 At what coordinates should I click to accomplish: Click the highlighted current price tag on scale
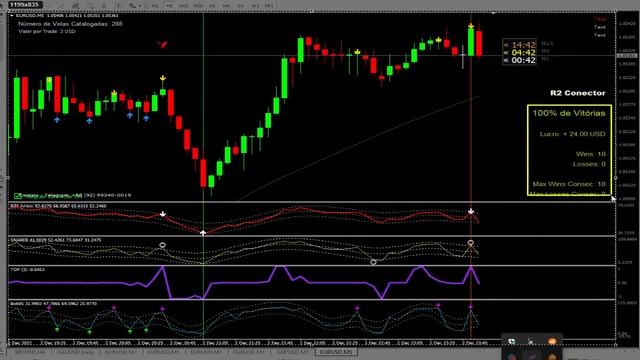626,56
